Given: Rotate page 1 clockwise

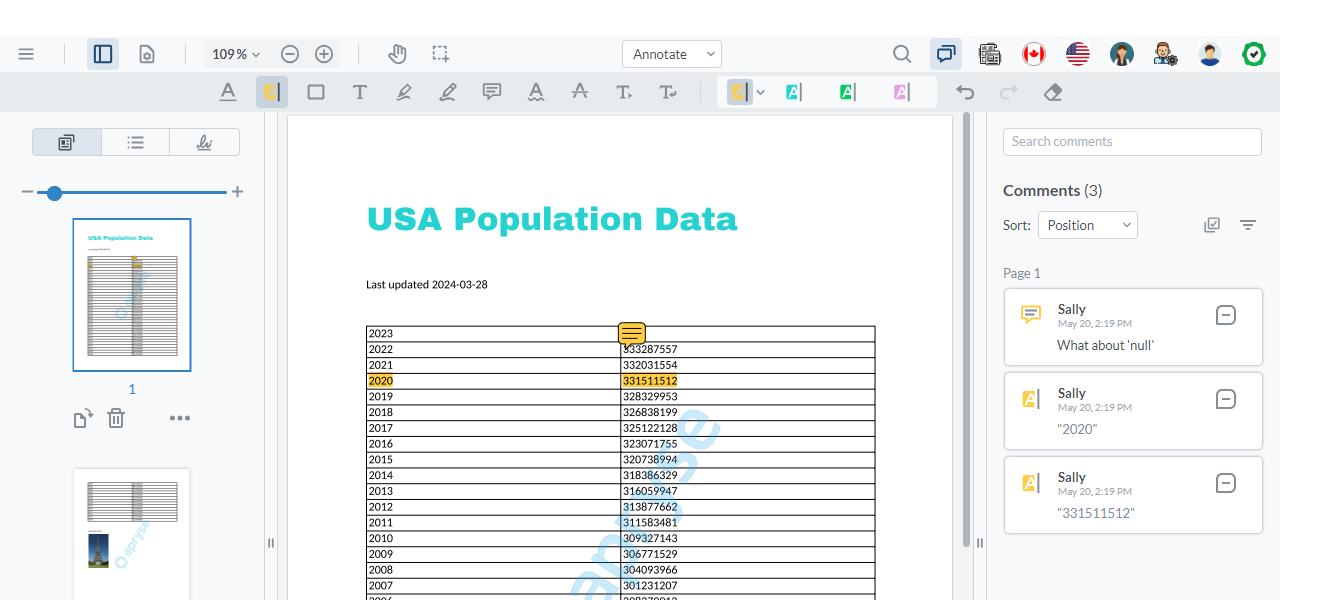Looking at the screenshot, I should coord(83,418).
